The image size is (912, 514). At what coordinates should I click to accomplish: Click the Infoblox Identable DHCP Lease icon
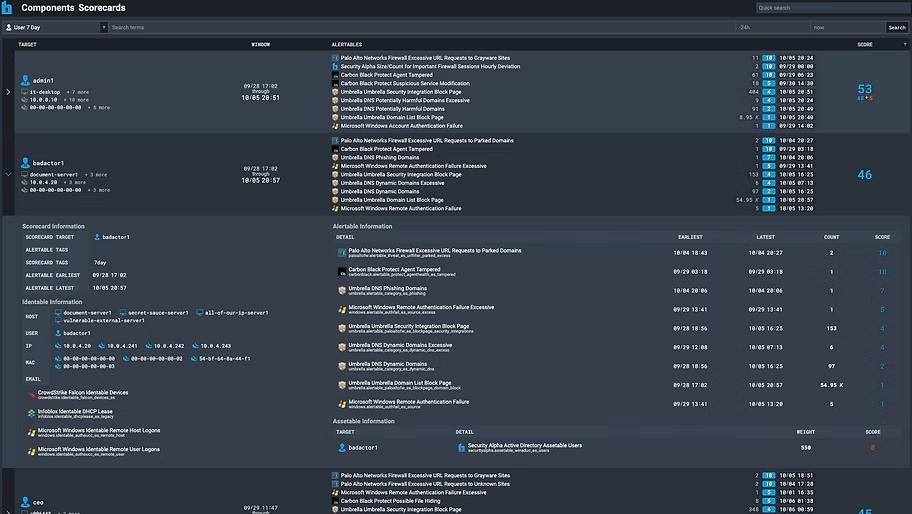[x=31, y=413]
